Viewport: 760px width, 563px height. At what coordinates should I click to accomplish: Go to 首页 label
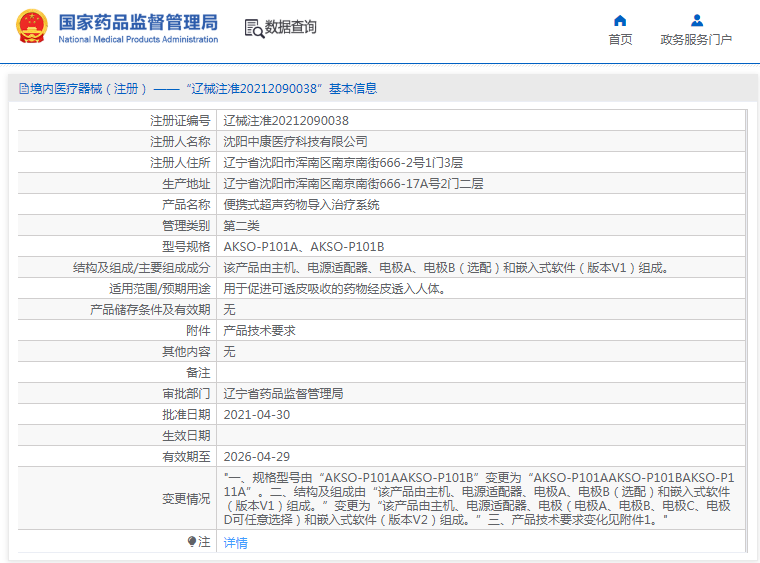pos(620,40)
